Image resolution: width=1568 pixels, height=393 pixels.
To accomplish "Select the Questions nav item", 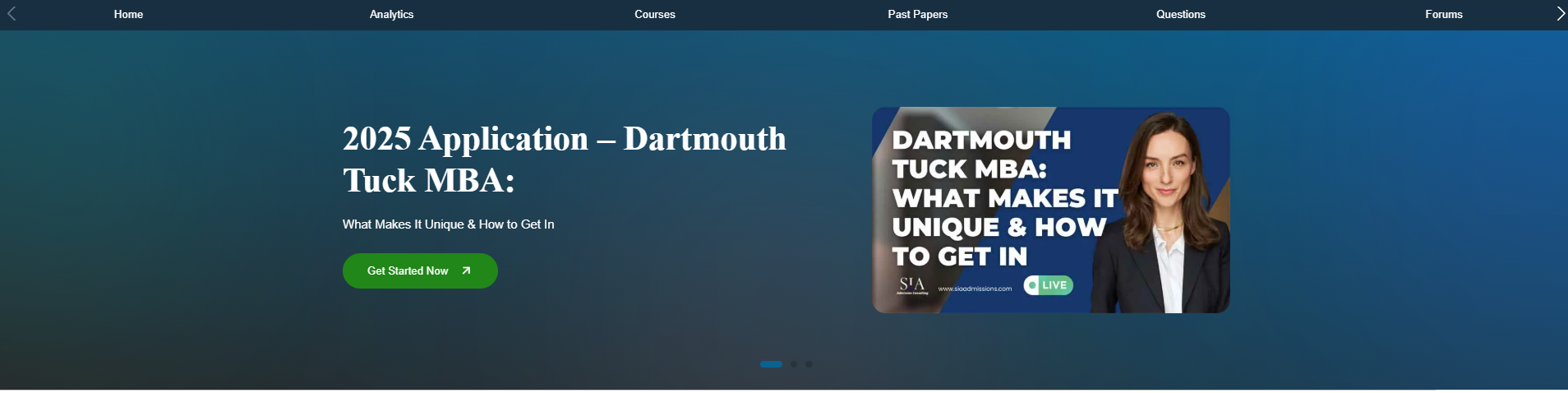I will (x=1181, y=14).
